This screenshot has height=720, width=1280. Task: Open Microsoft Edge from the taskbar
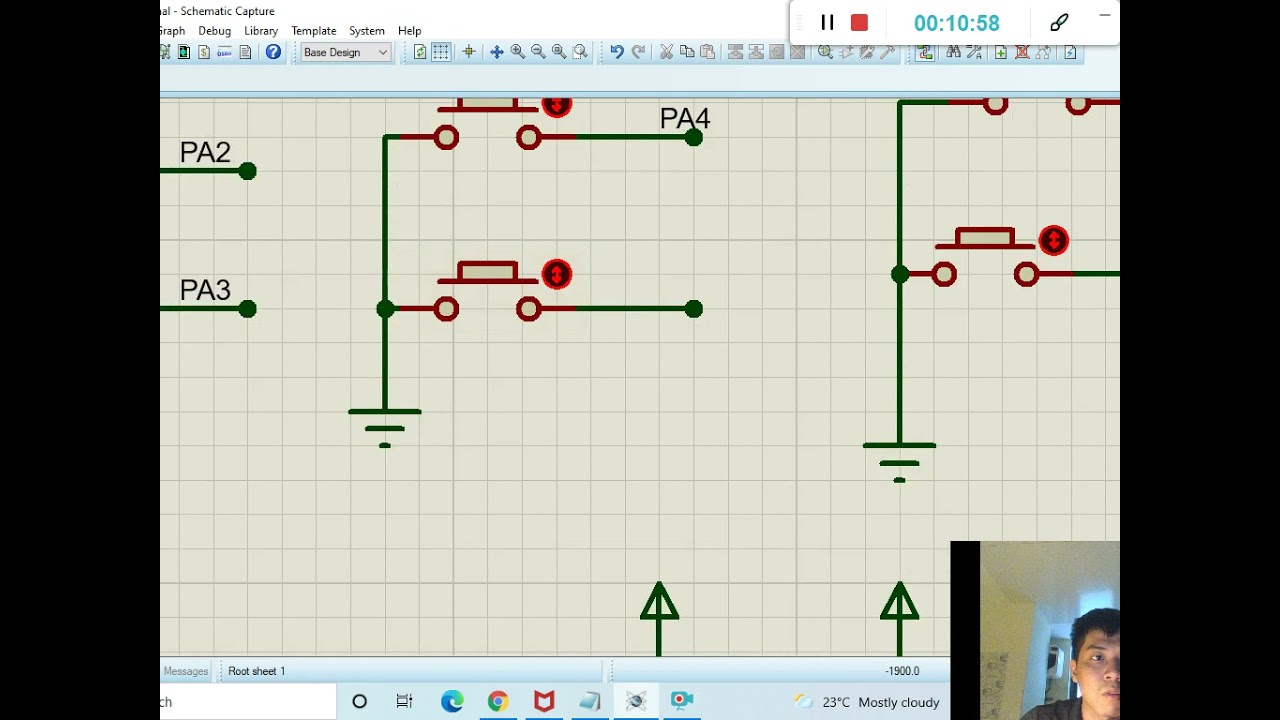[452, 701]
